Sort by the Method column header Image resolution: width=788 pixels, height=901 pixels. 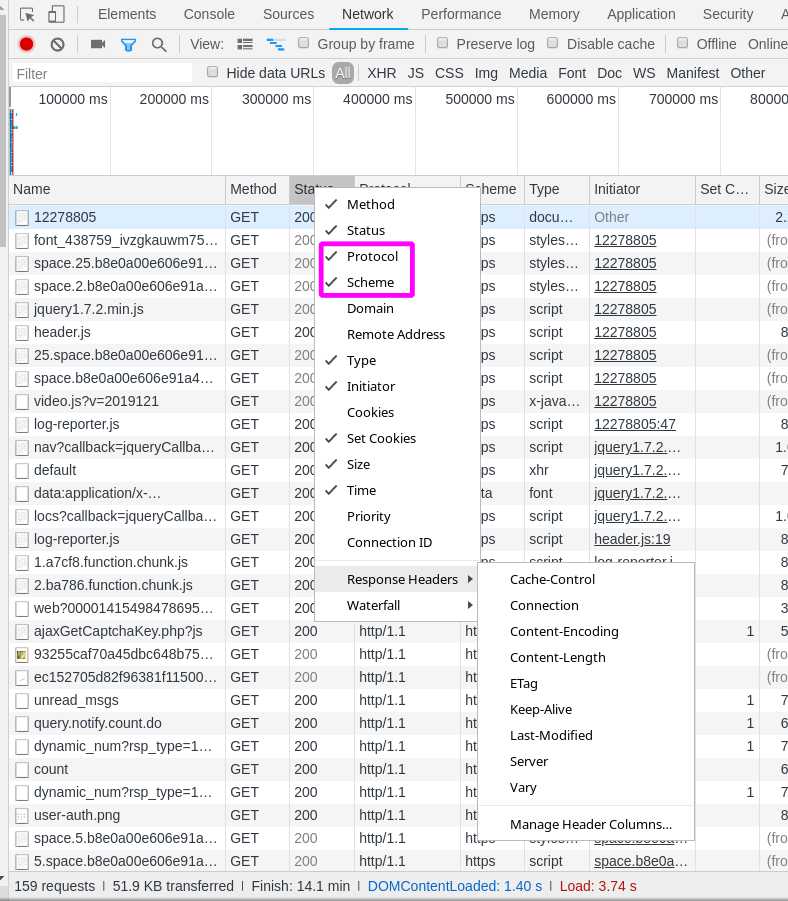[x=257, y=189]
